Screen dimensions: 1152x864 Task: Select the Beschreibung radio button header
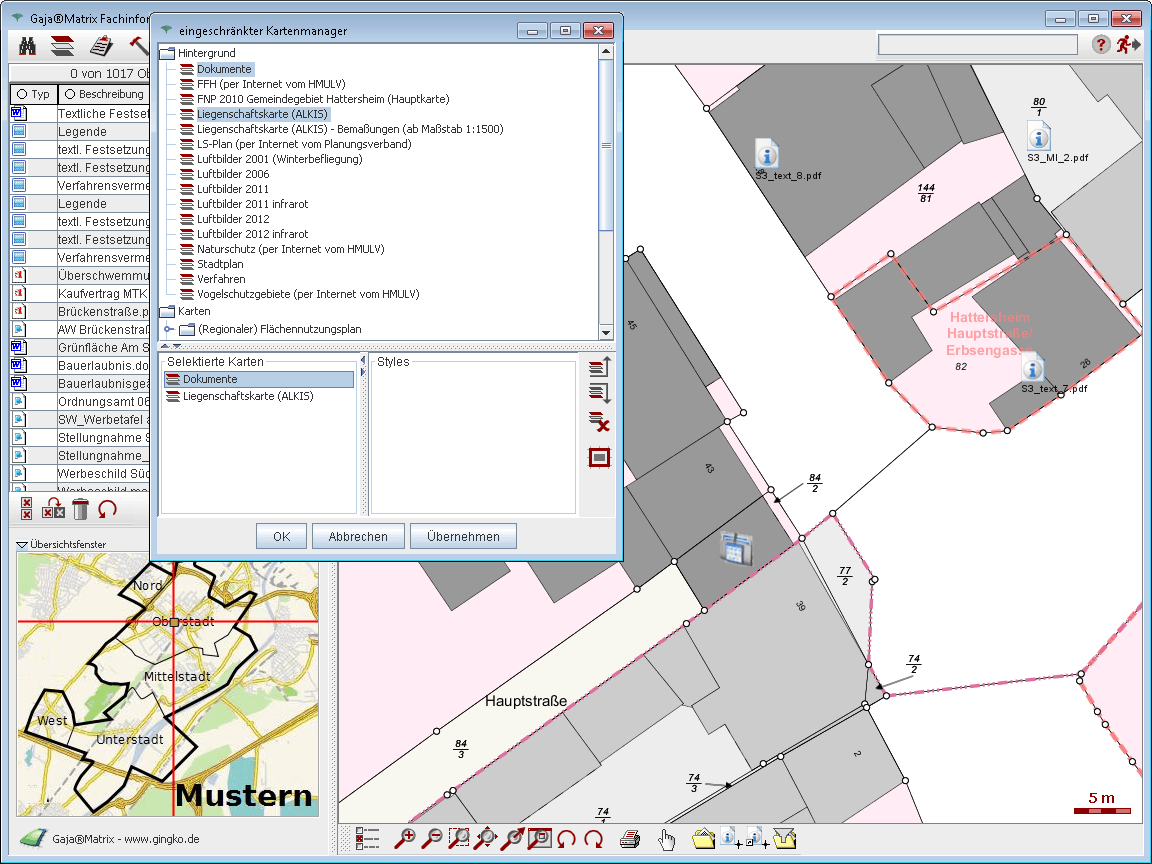70,94
